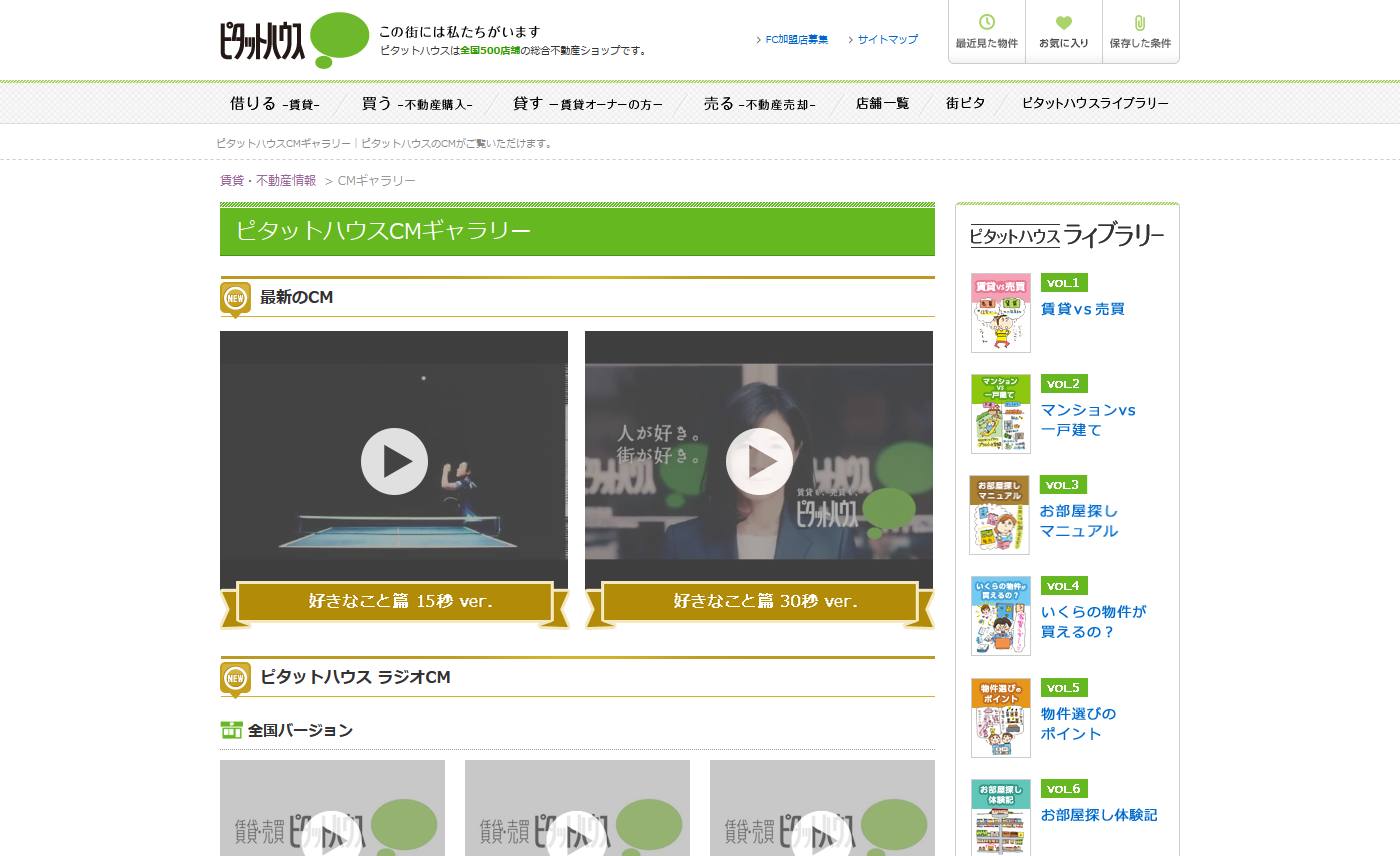The width and height of the screenshot is (1400, 856).
Task: Open マンションvs一戸建て library link
Action: pyautogui.click(x=1089, y=420)
